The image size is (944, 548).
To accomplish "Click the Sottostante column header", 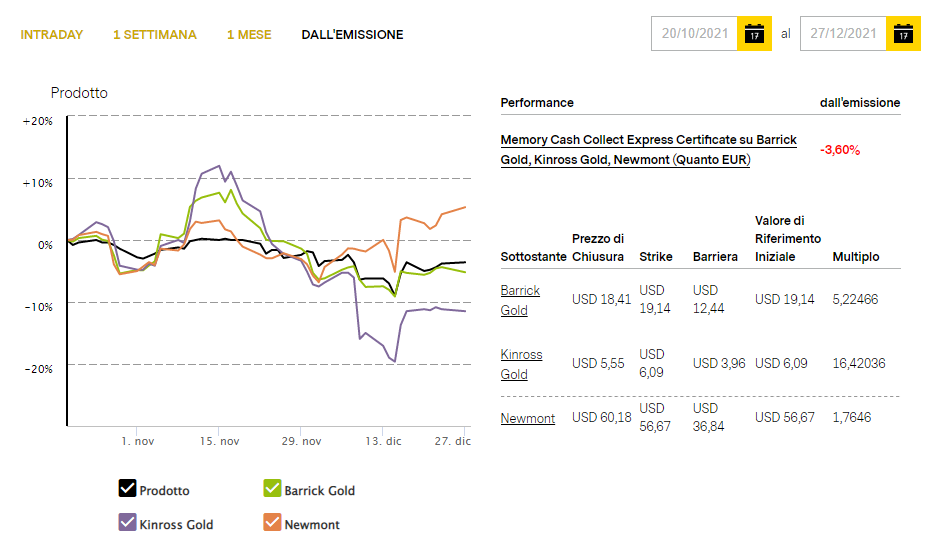I will tap(533, 257).
